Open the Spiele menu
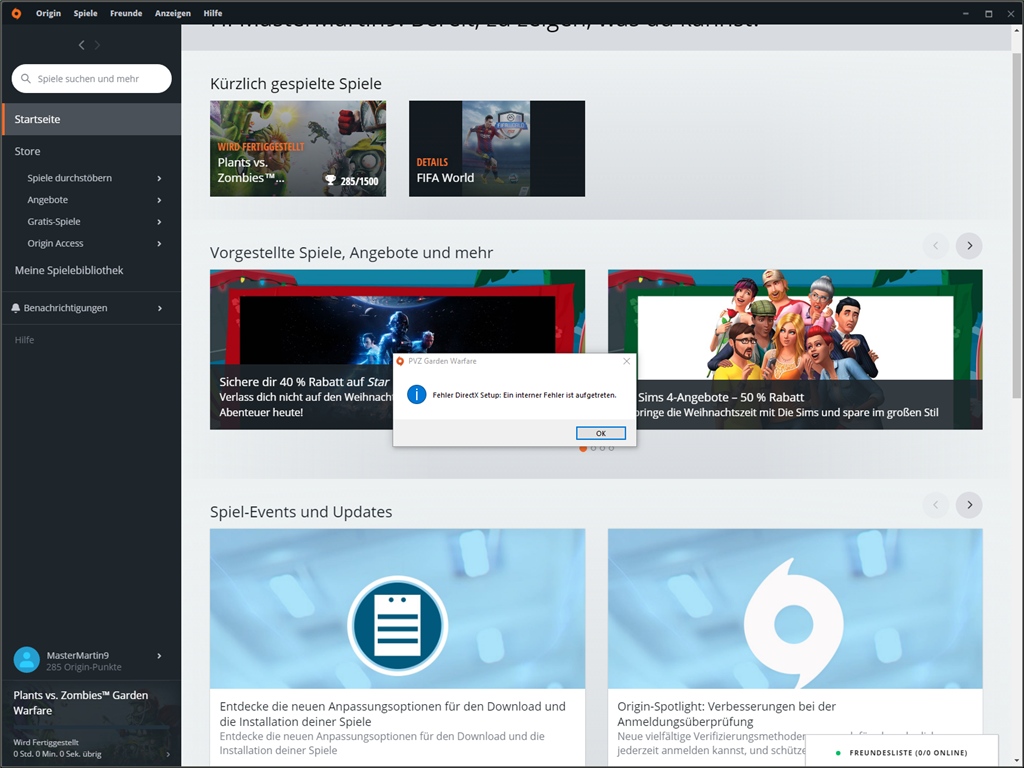Screen dimensions: 1024x768 coord(86,13)
